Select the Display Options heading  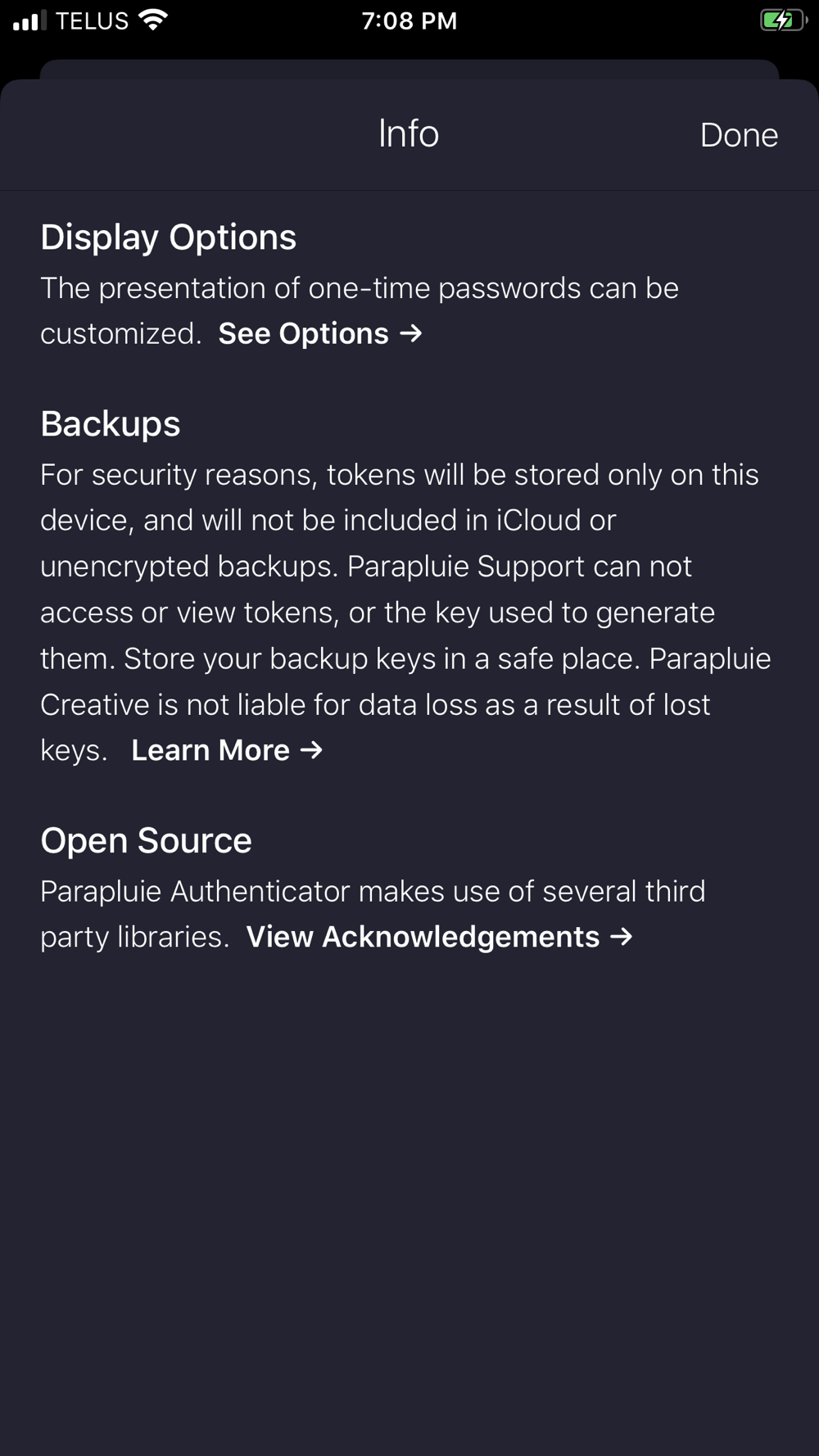[169, 237]
